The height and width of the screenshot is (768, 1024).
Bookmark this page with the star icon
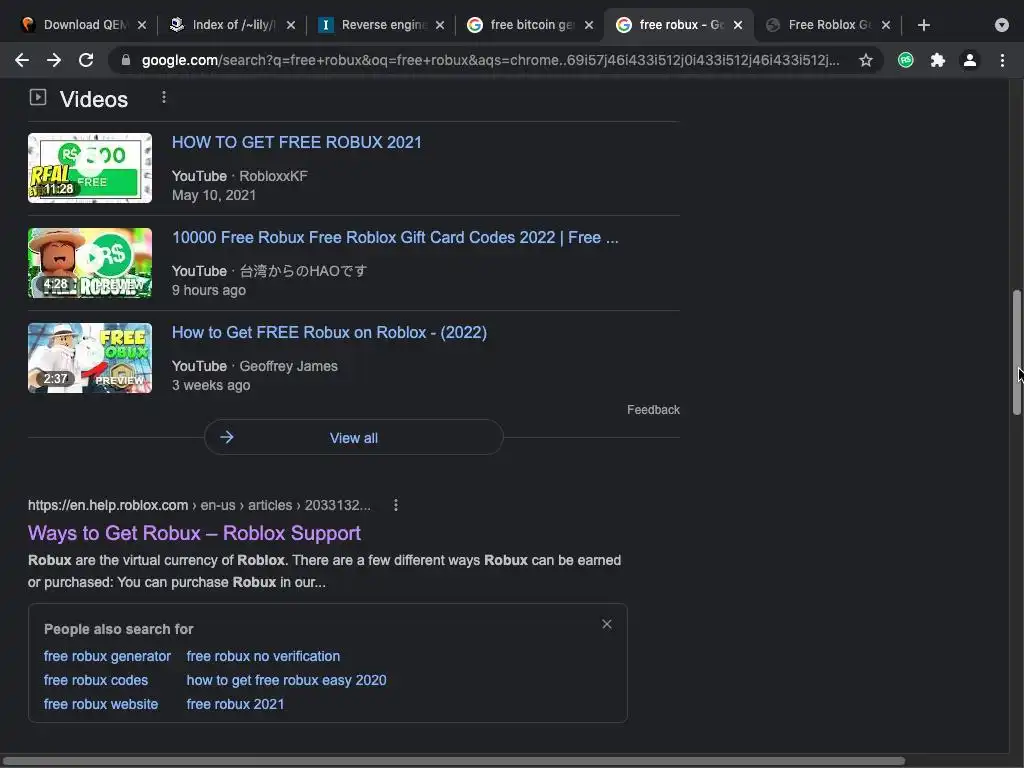click(x=865, y=60)
